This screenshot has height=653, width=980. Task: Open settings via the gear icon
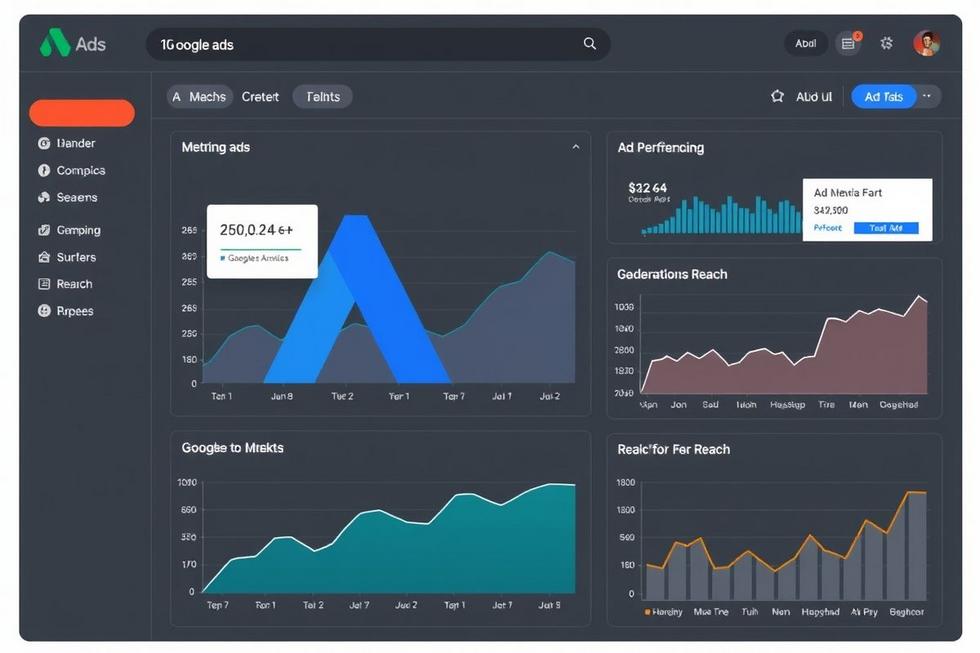(886, 43)
